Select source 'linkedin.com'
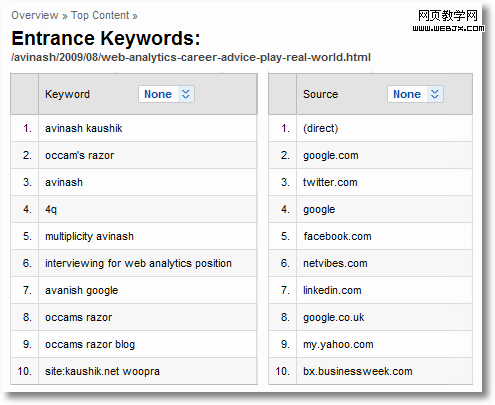This screenshot has width=495, height=405. tap(332, 290)
